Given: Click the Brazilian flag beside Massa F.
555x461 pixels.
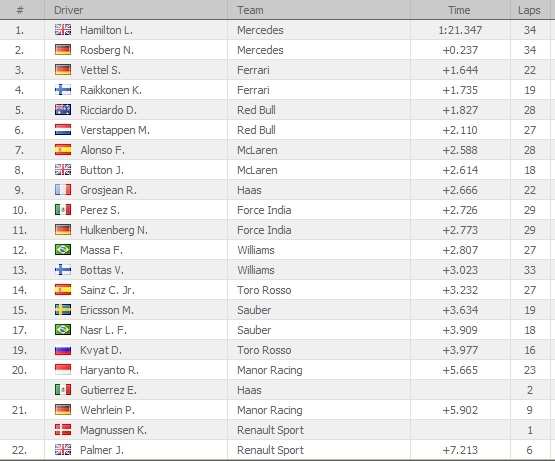Looking at the screenshot, I should coord(63,250).
